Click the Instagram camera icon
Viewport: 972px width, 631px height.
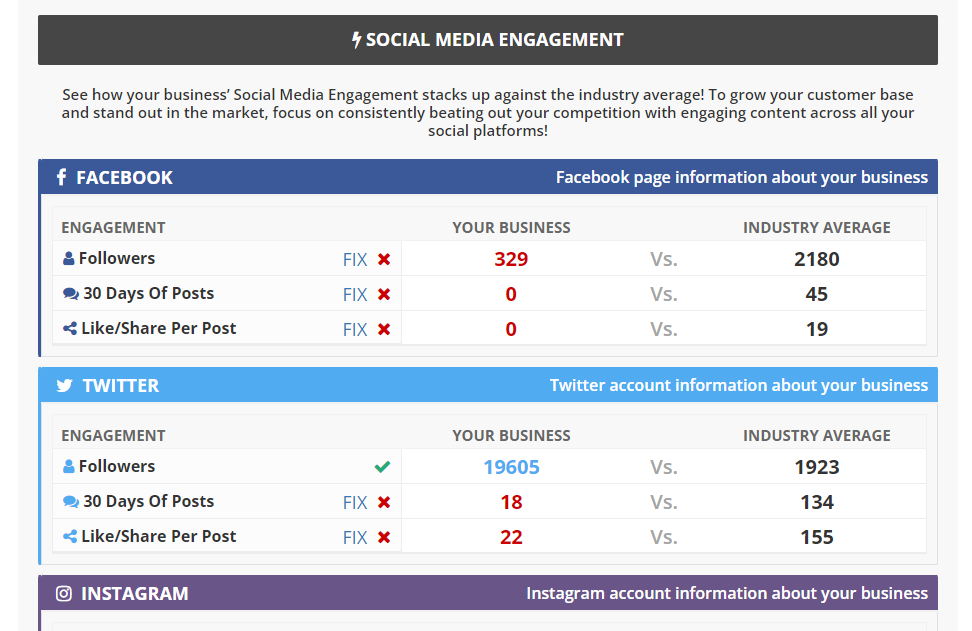tap(64, 593)
